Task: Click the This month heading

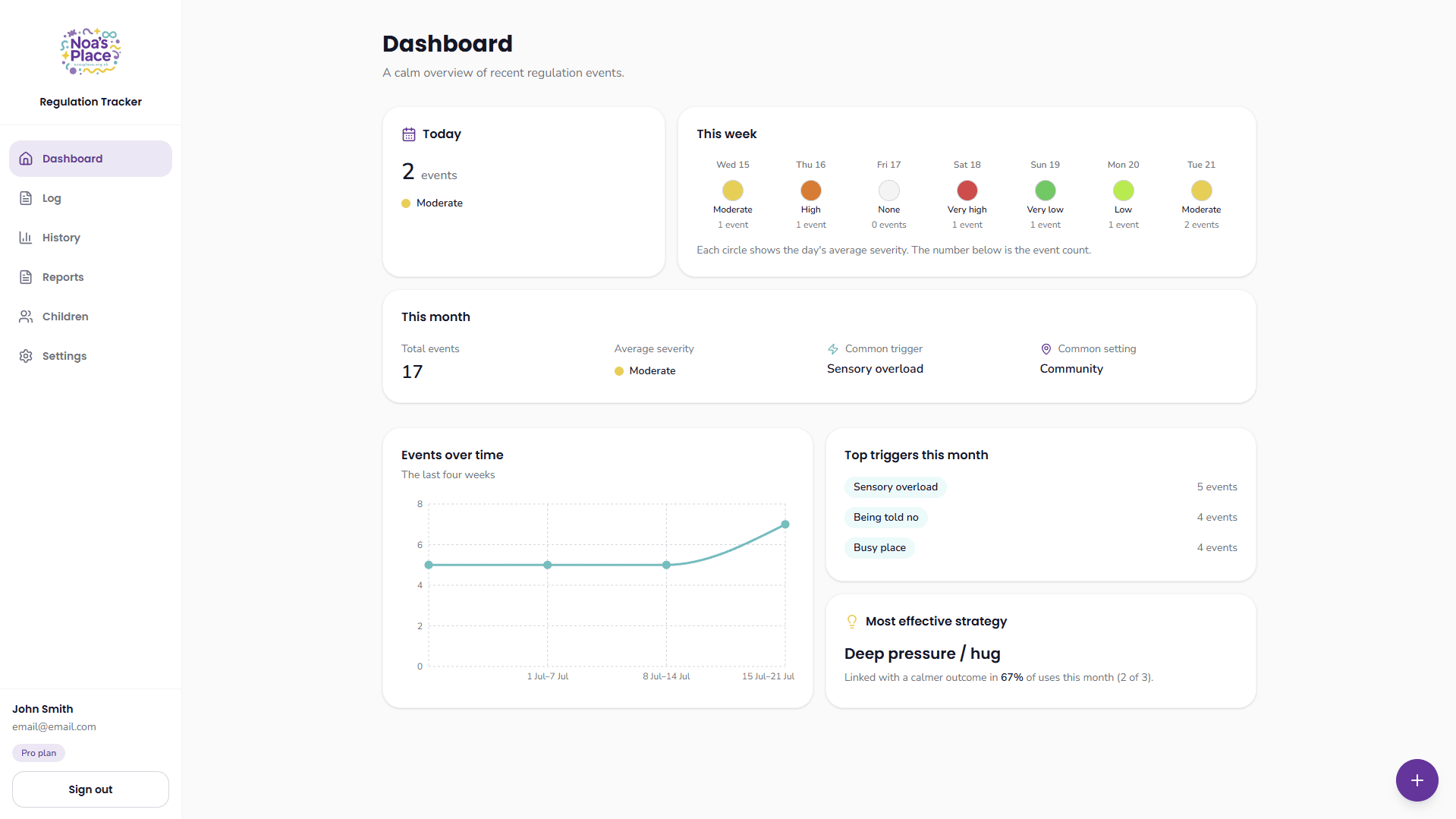Action: tap(436, 317)
